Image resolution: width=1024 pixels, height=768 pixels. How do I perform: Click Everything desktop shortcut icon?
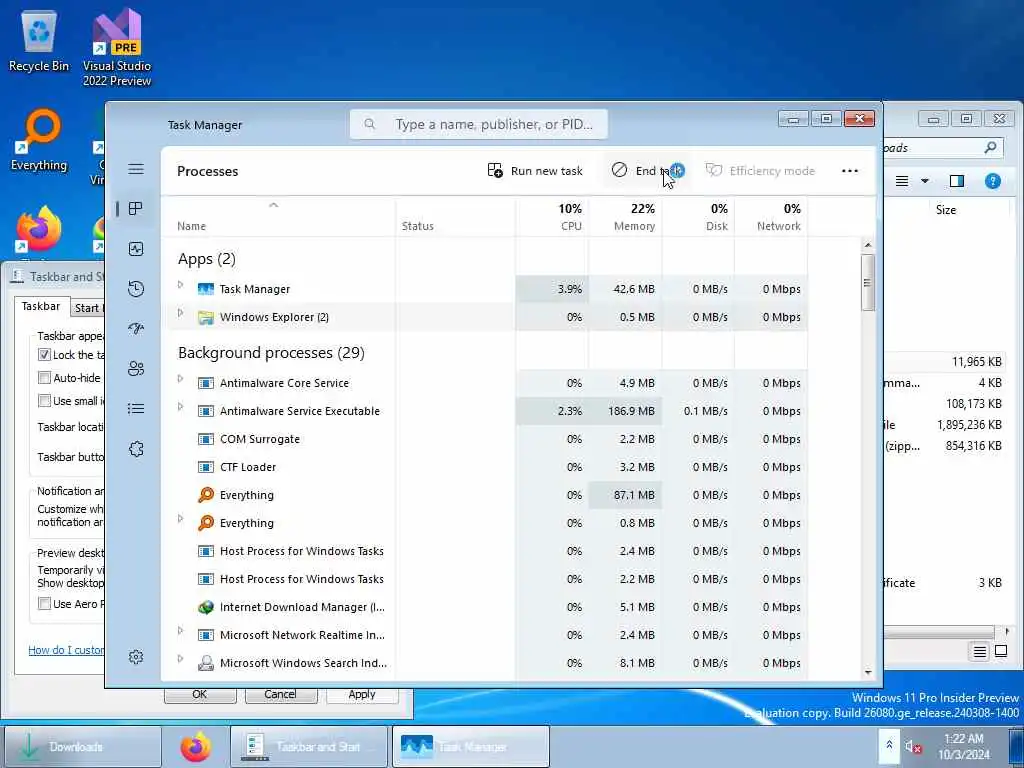click(x=39, y=131)
